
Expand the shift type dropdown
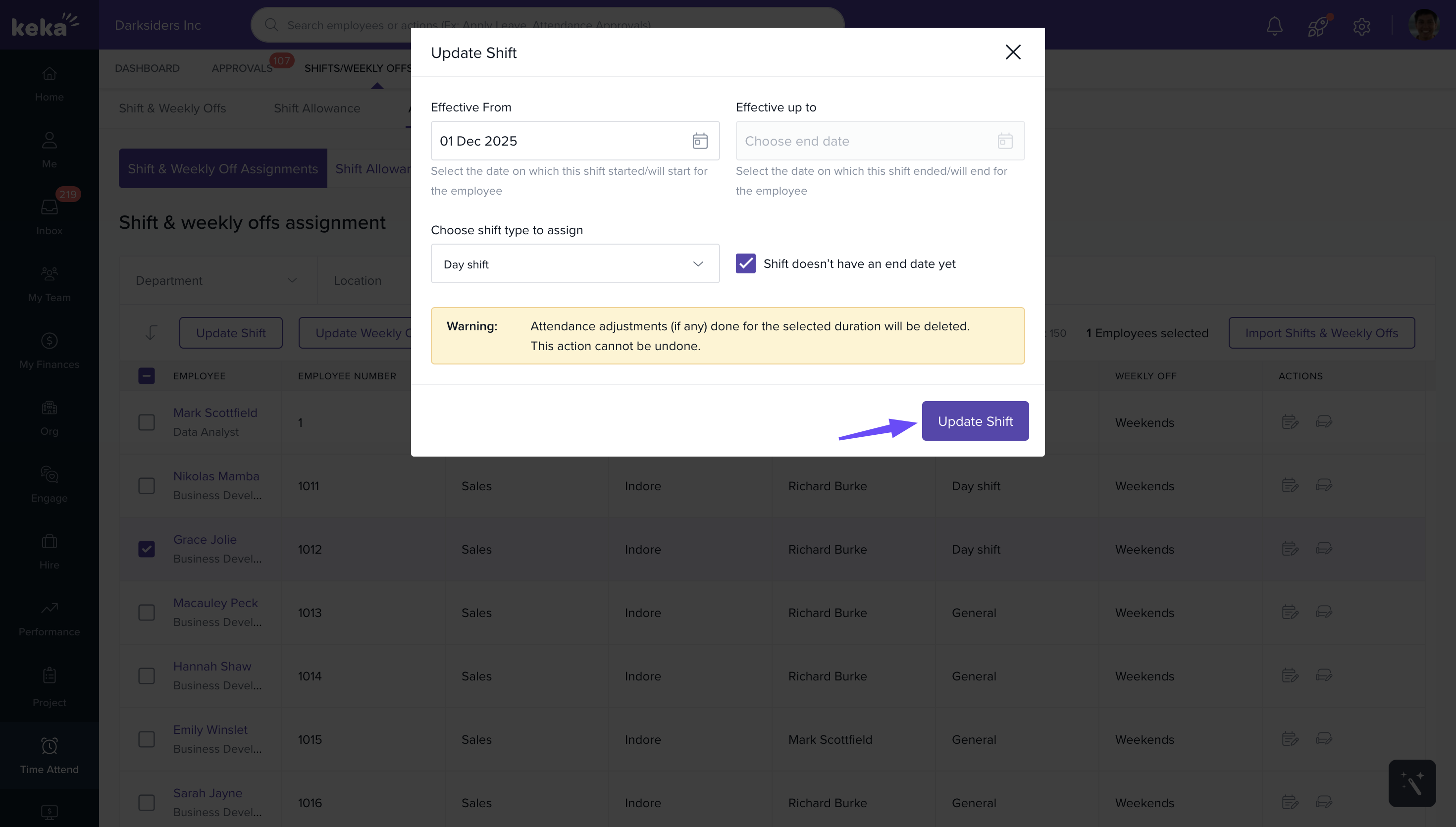(574, 263)
